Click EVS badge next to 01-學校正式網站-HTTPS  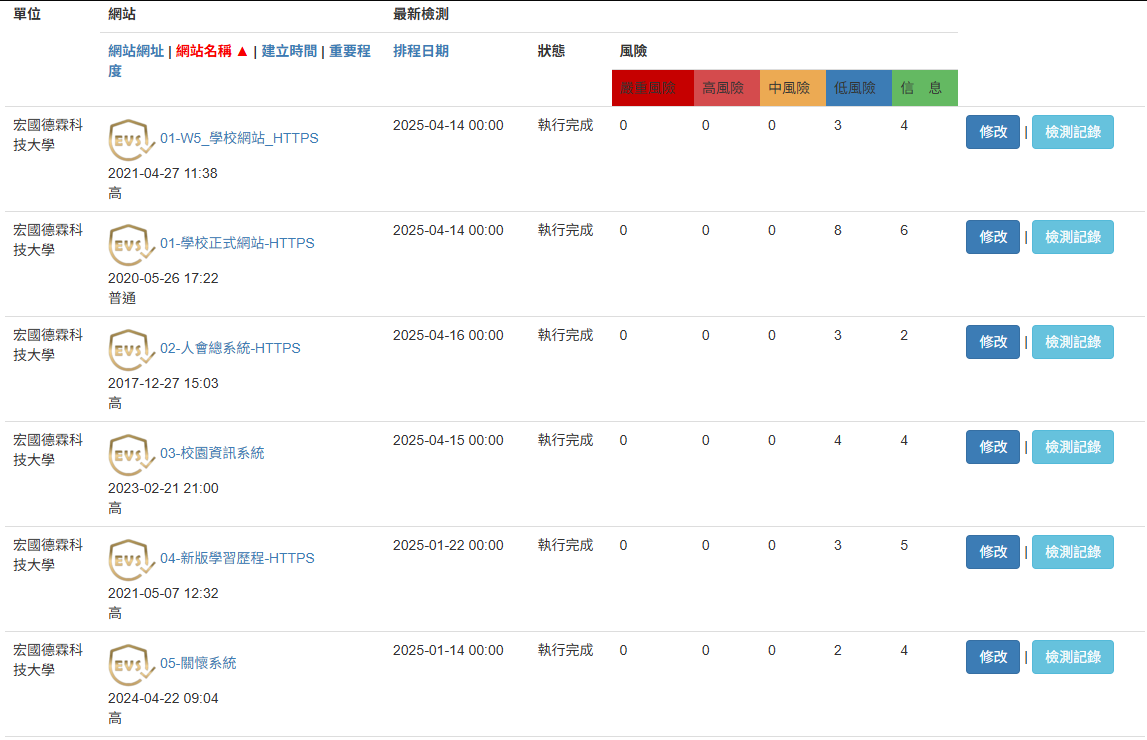coord(132,244)
